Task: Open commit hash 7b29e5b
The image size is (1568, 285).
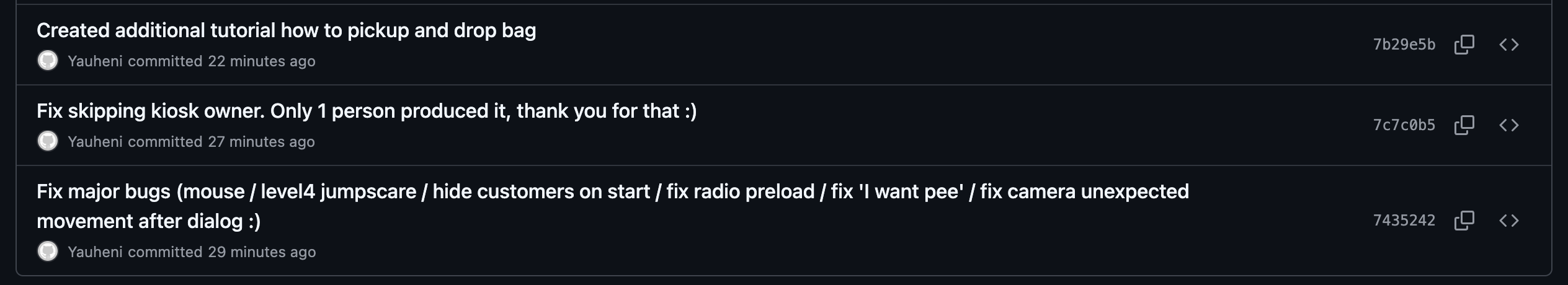Action: (1404, 45)
